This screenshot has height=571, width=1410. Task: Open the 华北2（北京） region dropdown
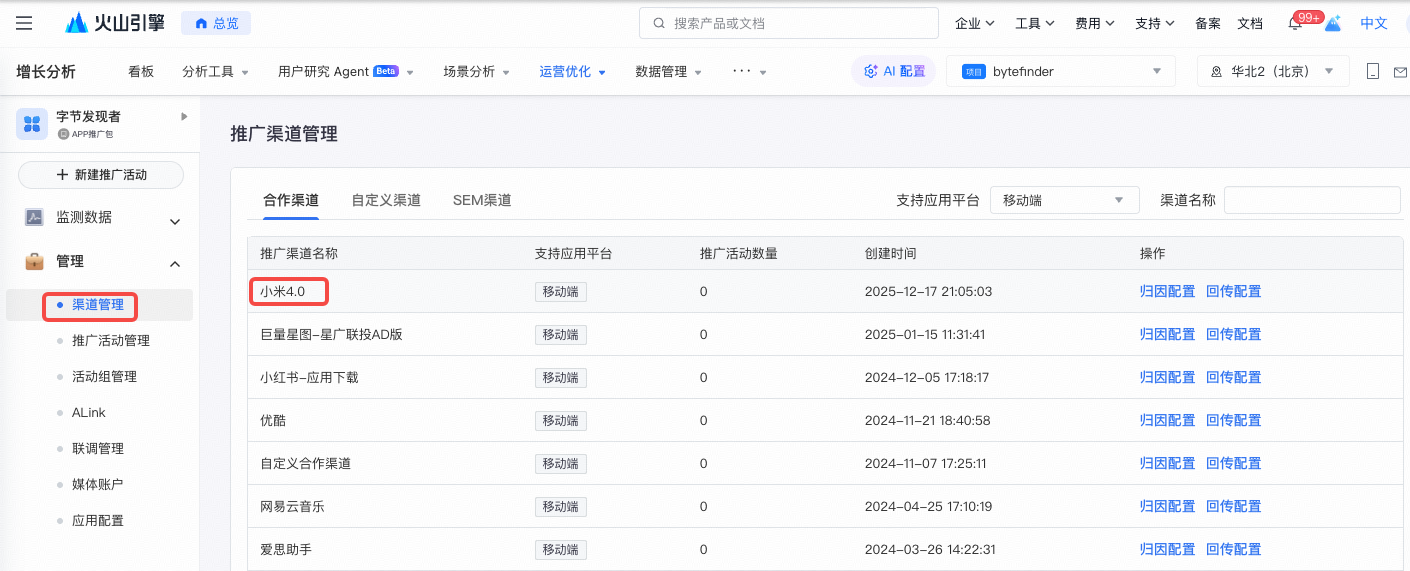pyautogui.click(x=1272, y=71)
